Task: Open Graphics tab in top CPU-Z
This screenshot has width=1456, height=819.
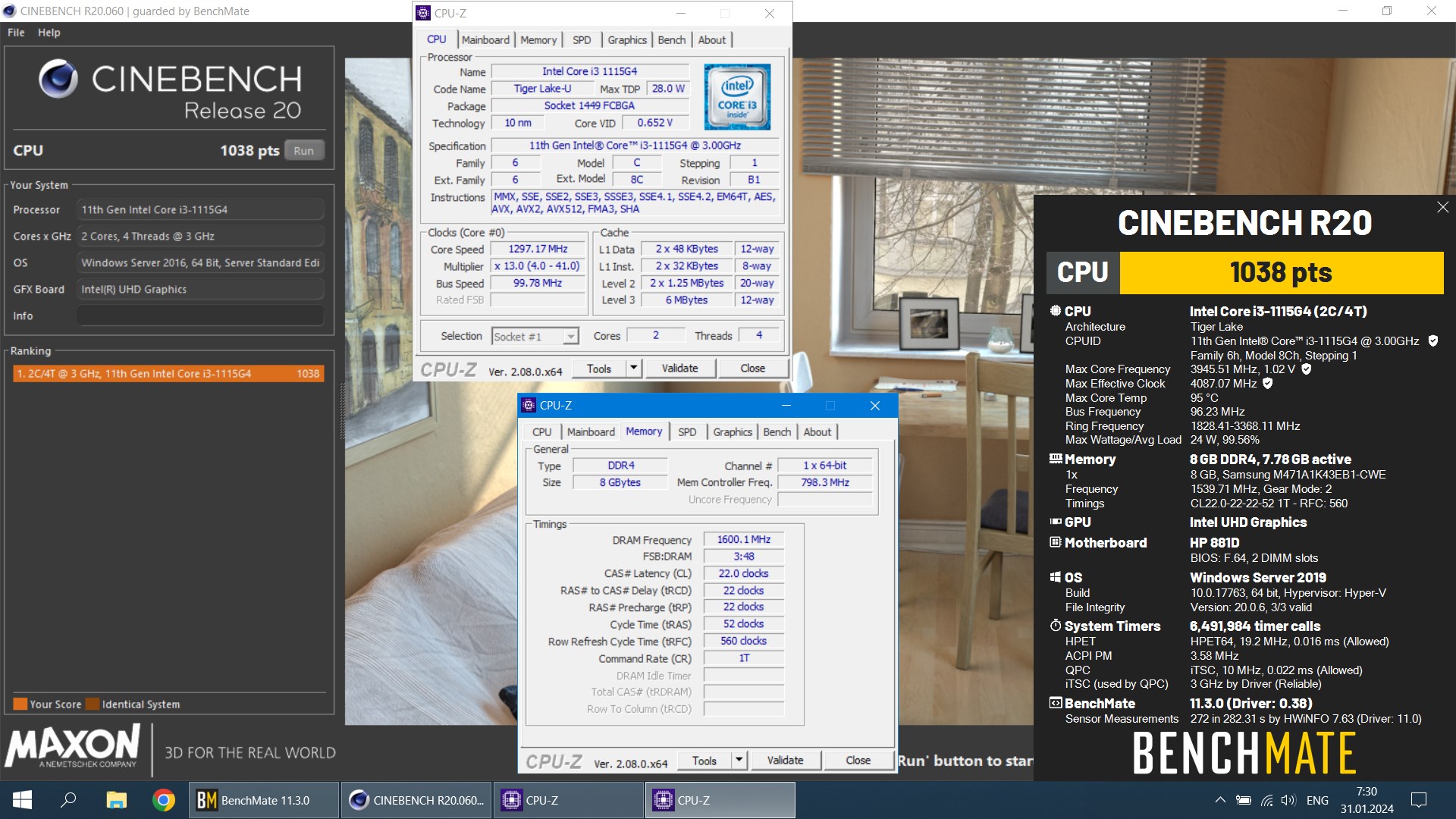Action: pyautogui.click(x=627, y=39)
